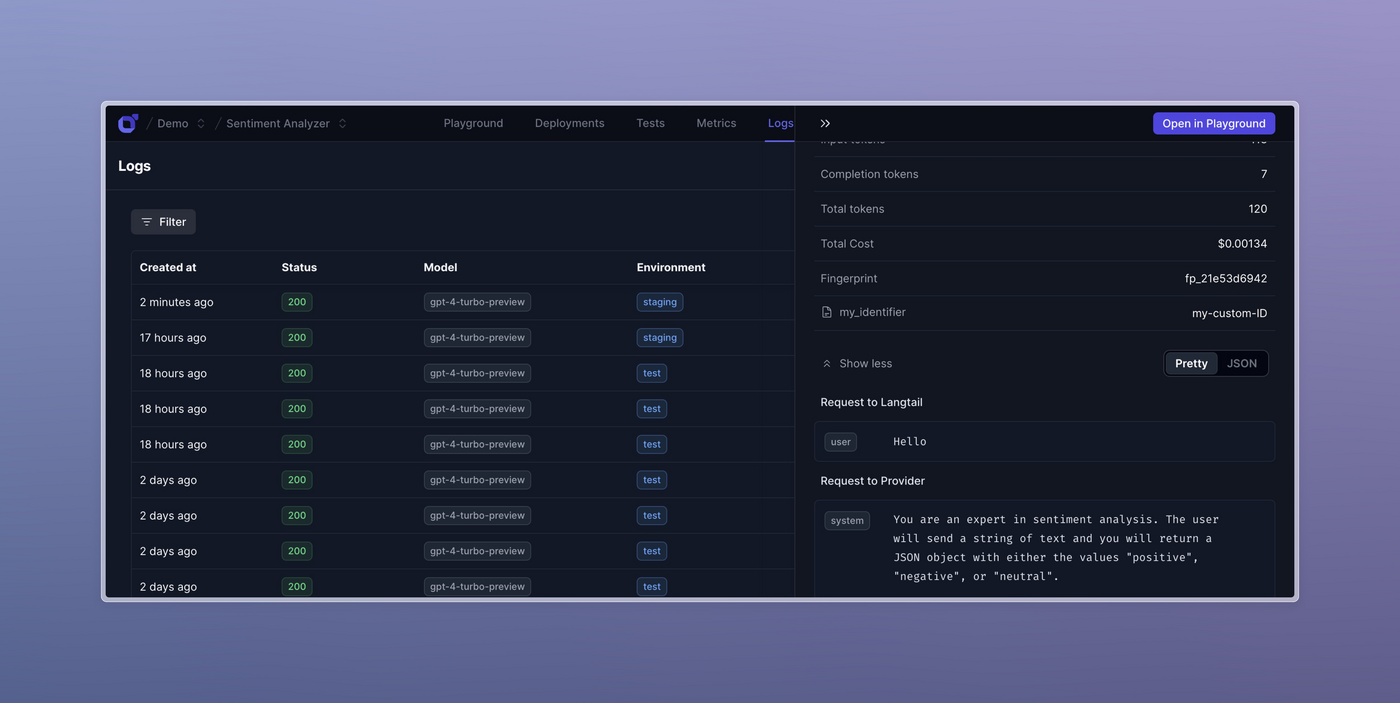Collapse the details panel with the double-chevron icon
The image size is (1400, 703).
coord(825,122)
